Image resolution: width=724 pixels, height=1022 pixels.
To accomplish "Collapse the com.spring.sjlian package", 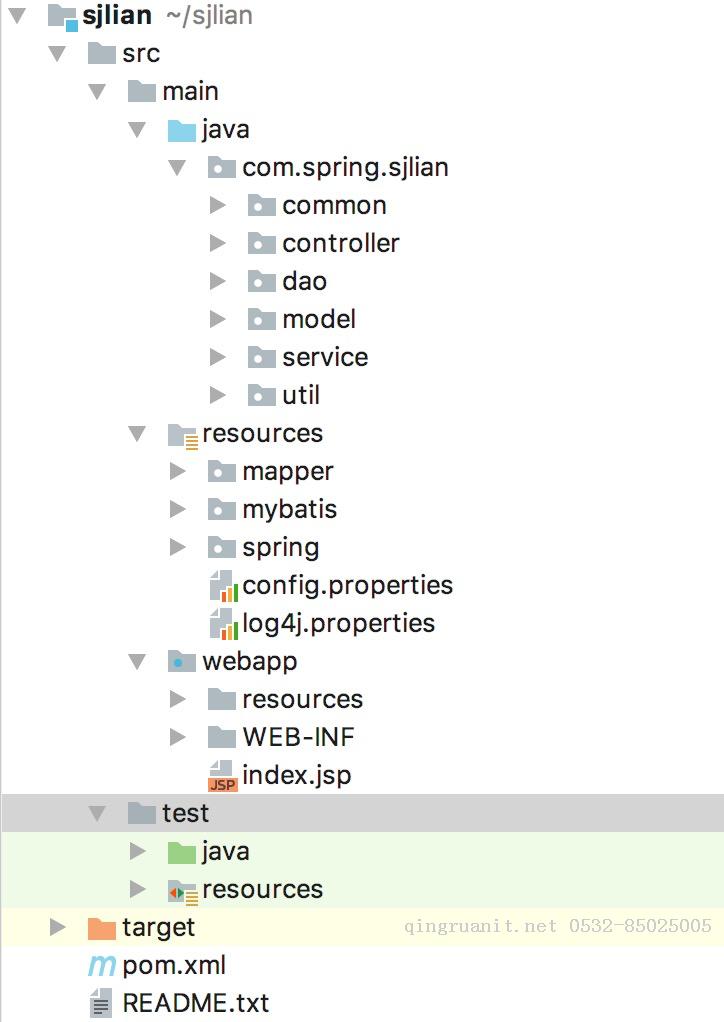I will tap(177, 168).
